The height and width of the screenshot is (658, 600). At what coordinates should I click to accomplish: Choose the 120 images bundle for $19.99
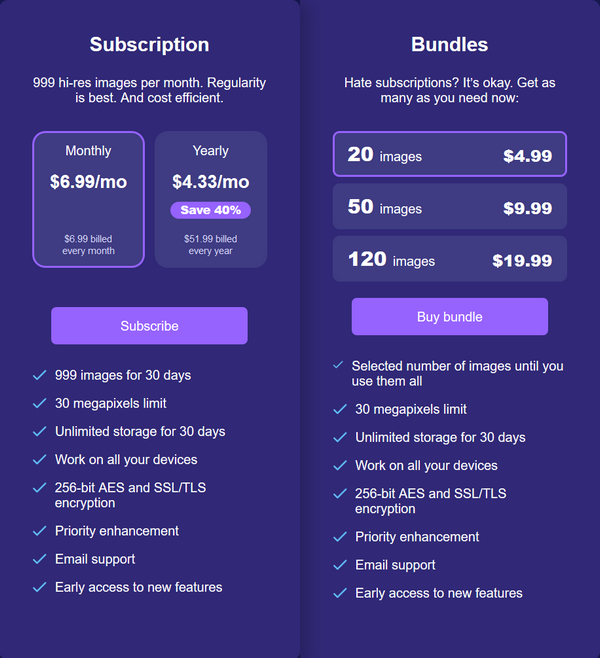pos(449,259)
